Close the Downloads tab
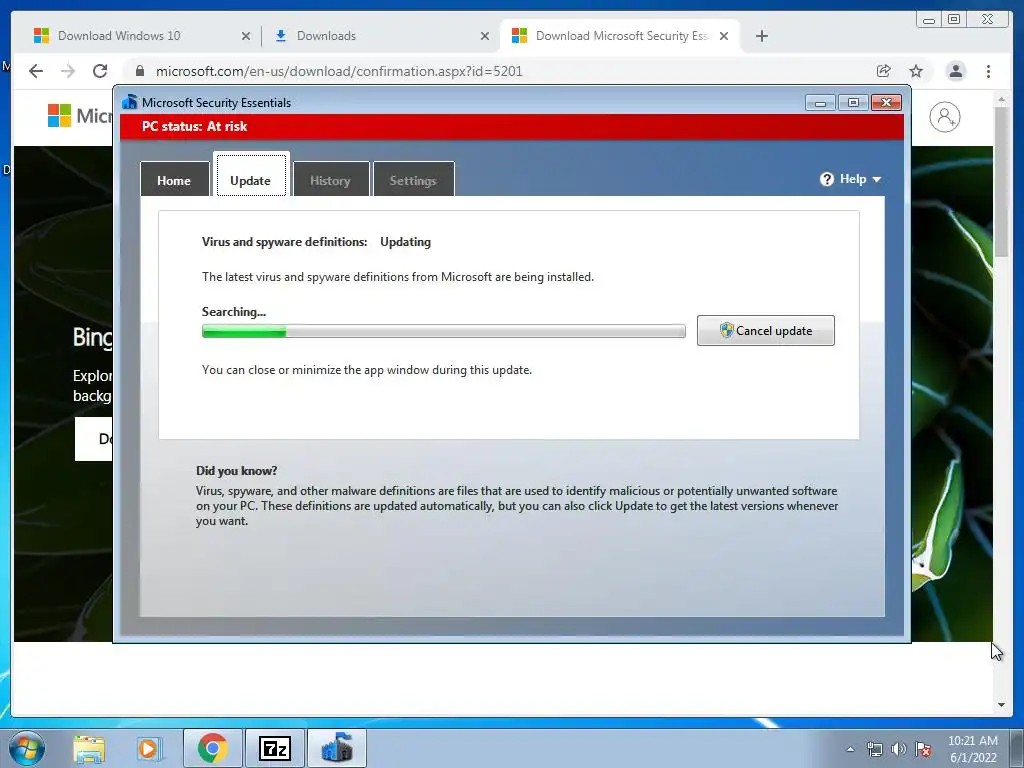 [485, 37]
